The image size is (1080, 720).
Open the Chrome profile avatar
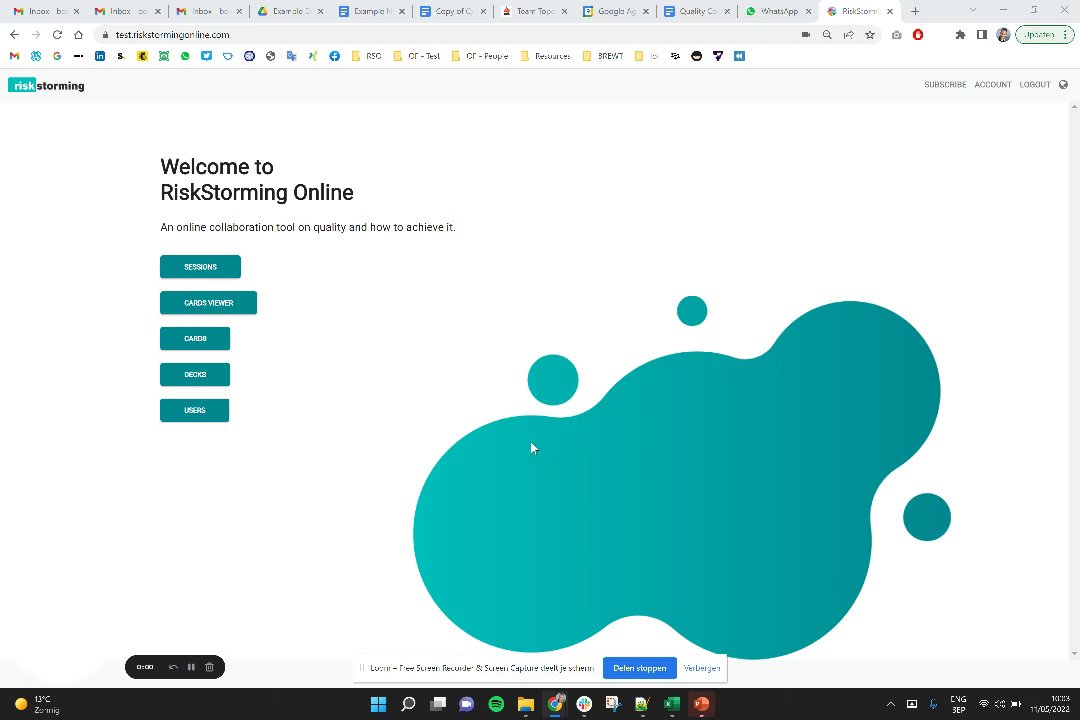click(1003, 34)
